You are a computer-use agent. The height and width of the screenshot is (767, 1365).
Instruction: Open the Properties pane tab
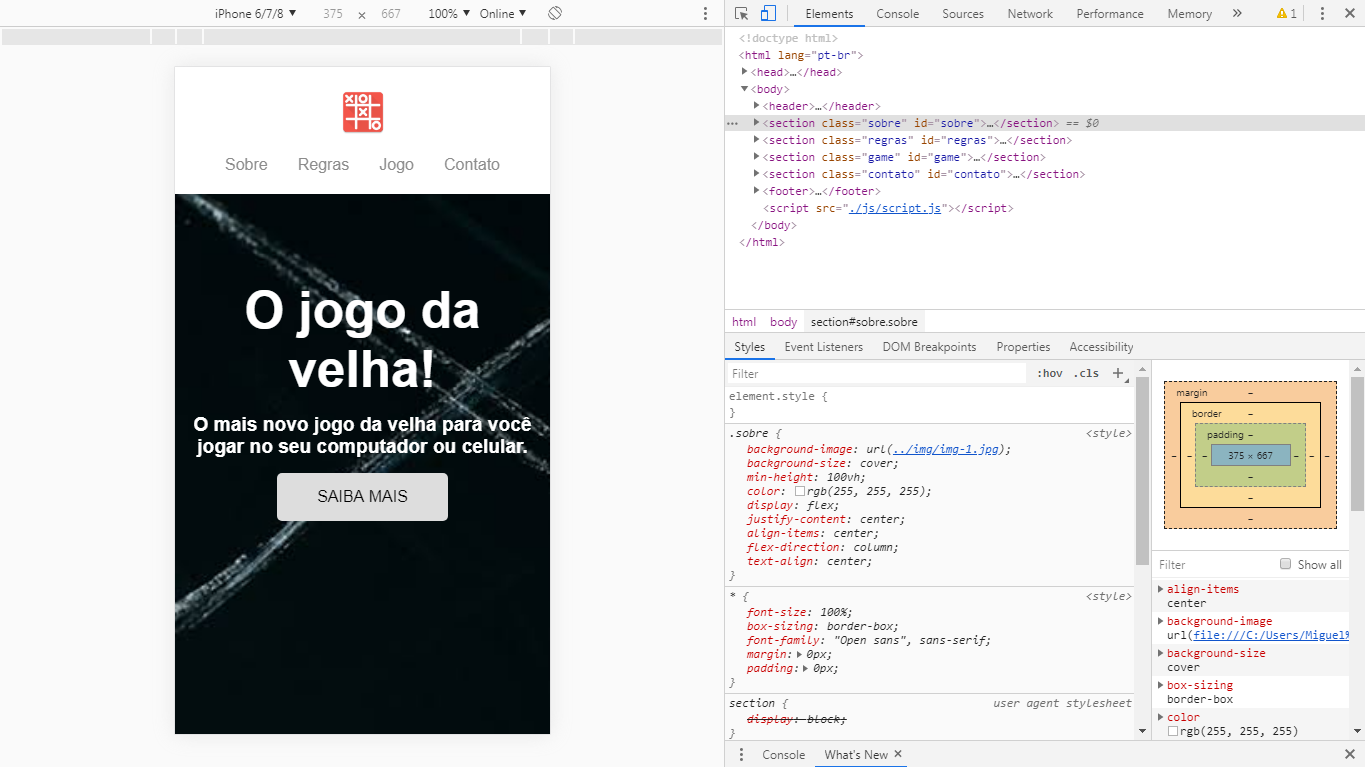click(x=1023, y=347)
